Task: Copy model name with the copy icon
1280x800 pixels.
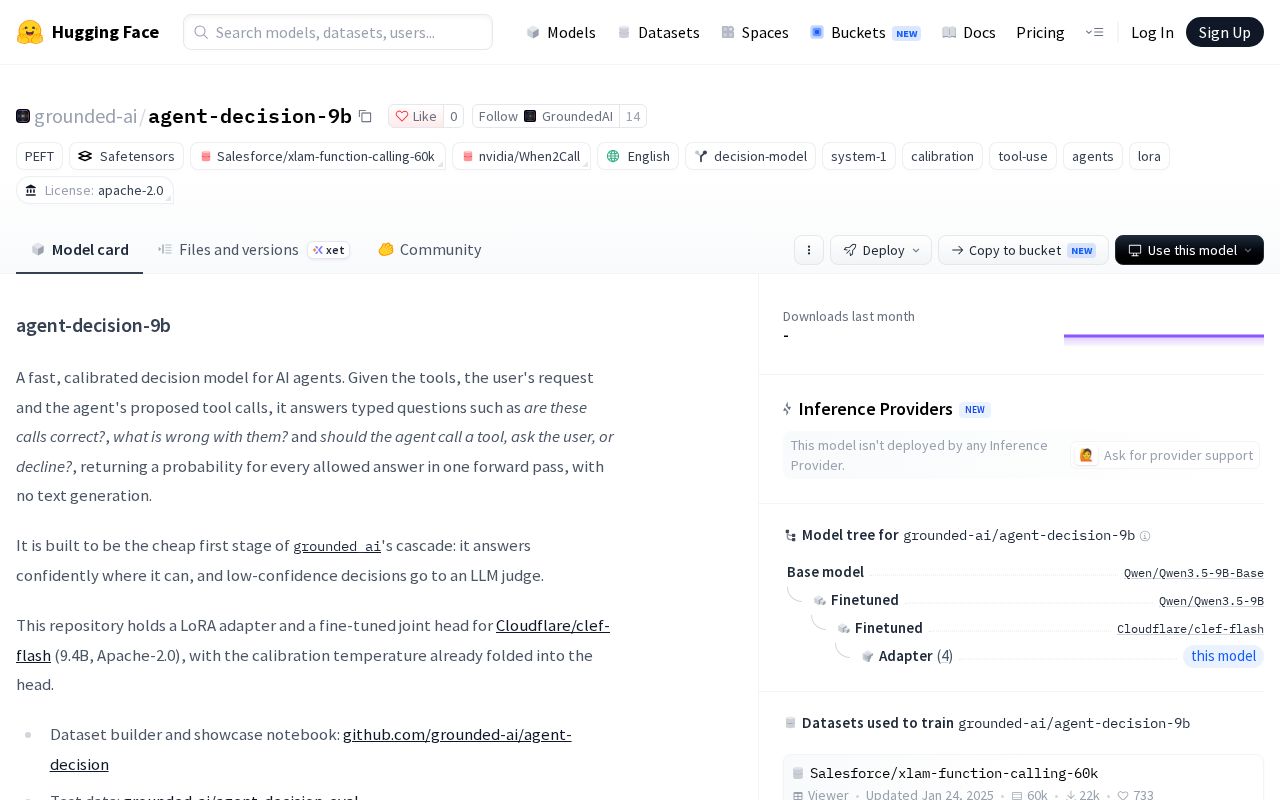Action: (x=365, y=116)
